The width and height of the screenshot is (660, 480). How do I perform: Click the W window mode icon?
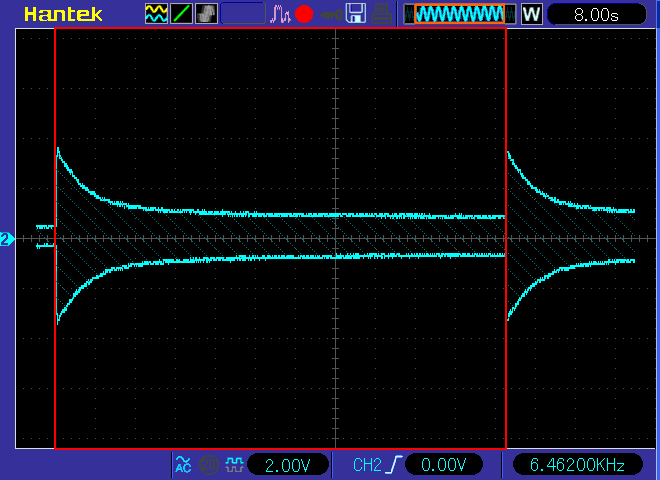tap(532, 14)
